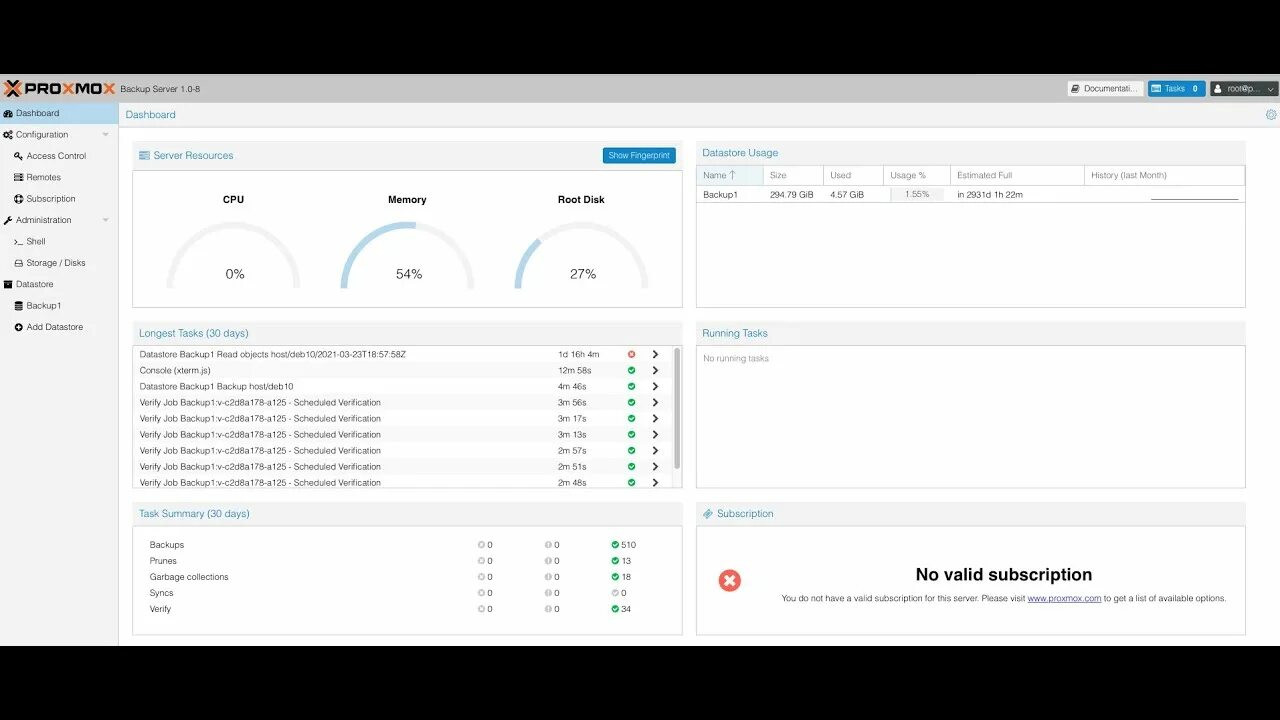Click the Show Fingerprint button
1280x720 pixels.
(639, 156)
